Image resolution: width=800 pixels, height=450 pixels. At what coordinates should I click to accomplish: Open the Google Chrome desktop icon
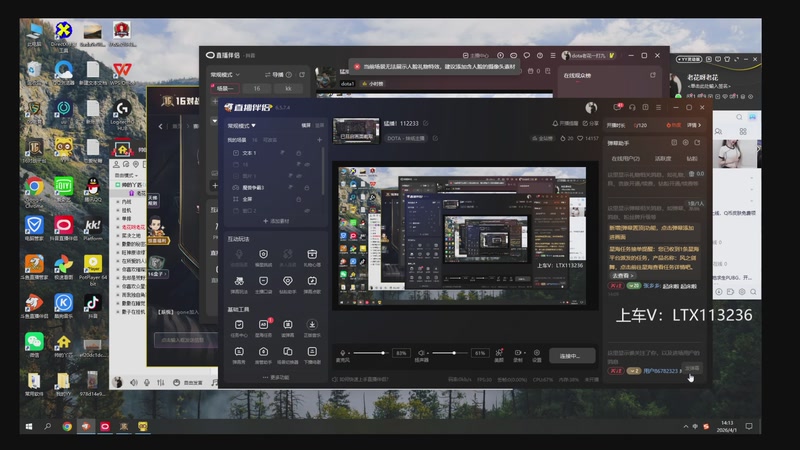[34, 186]
